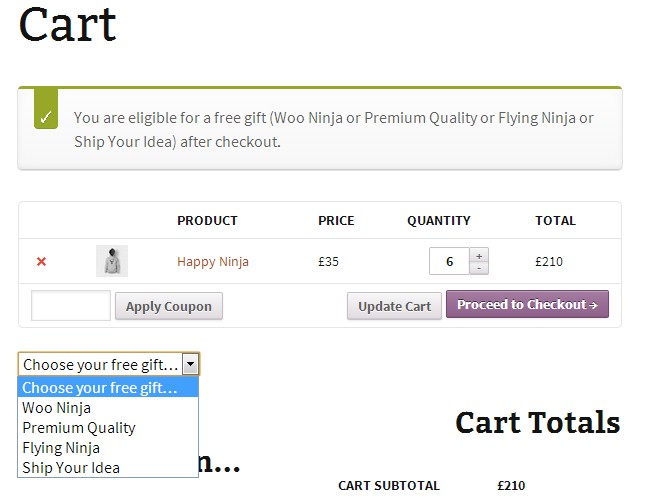651x503 pixels.
Task: Focus the coupon code text box
Action: (x=71, y=306)
